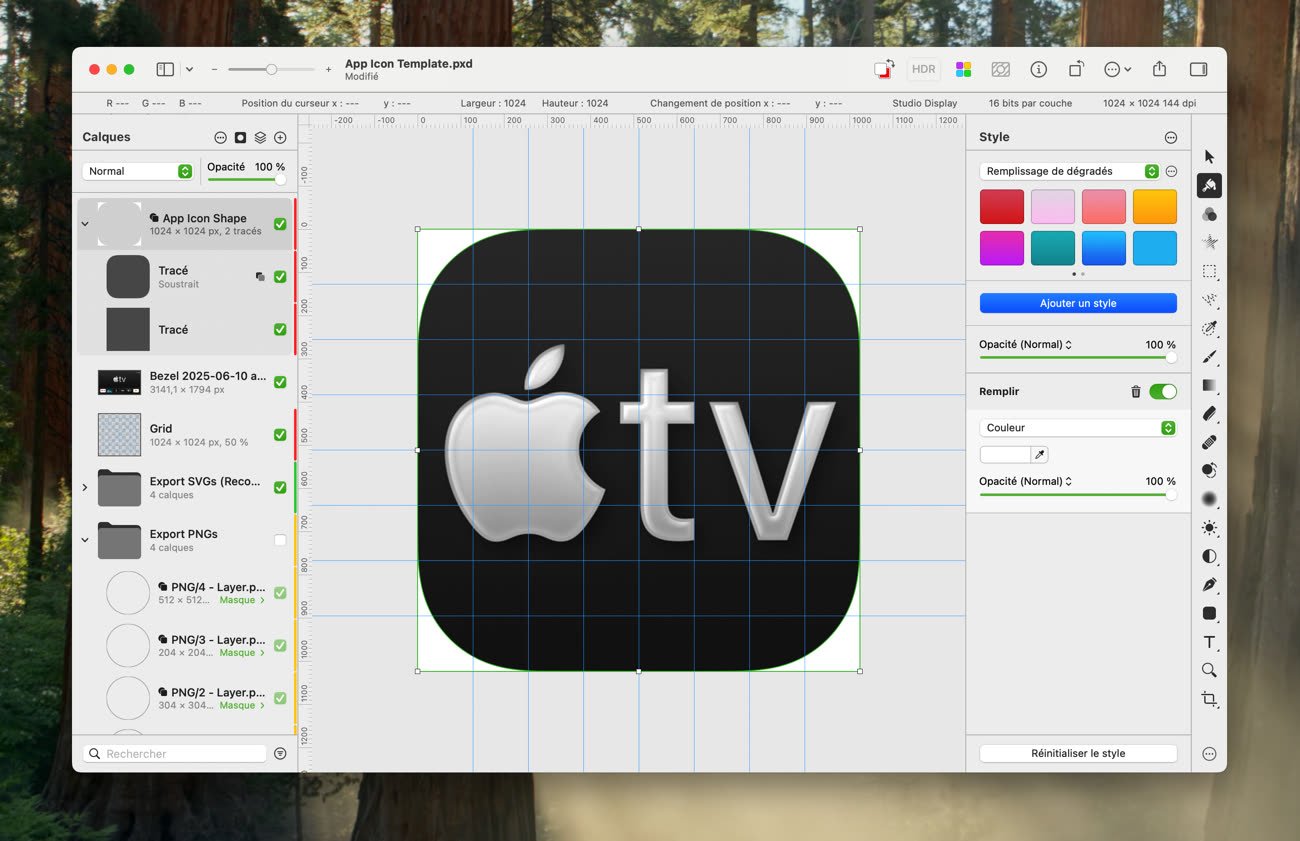
Task: Click the swap colors icon in toolbar
Action: [884, 69]
